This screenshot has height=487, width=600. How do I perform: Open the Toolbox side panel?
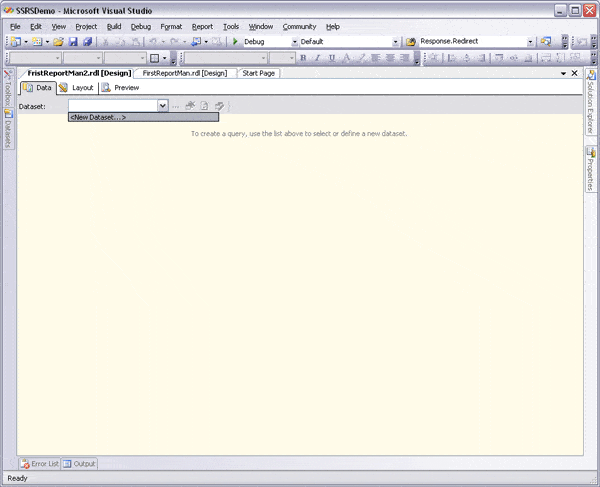8,88
